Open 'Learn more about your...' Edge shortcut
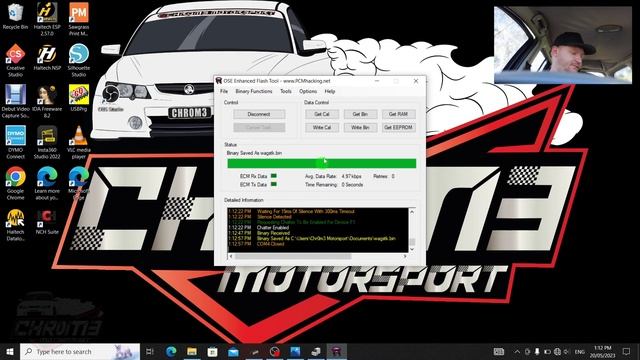 pos(47,183)
